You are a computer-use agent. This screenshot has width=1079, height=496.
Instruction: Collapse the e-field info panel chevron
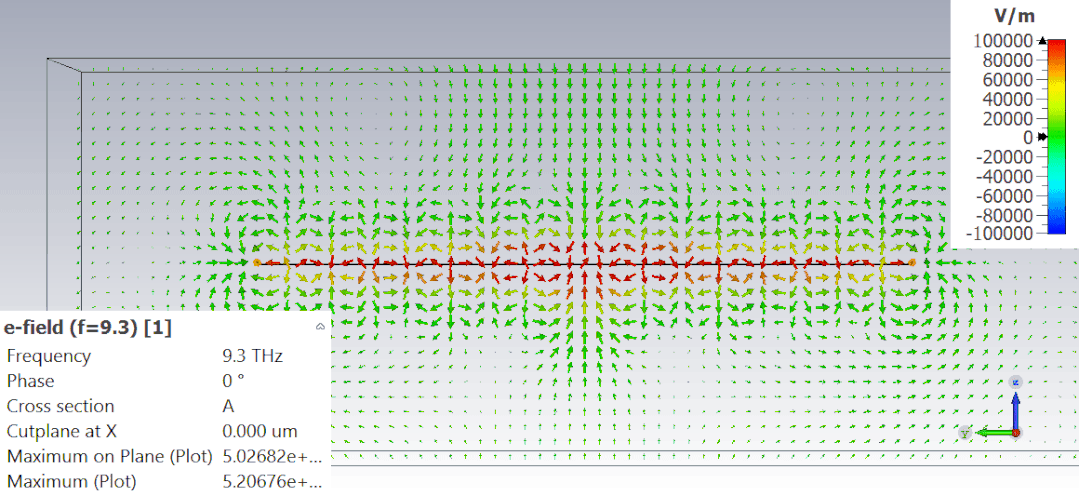[x=320, y=327]
